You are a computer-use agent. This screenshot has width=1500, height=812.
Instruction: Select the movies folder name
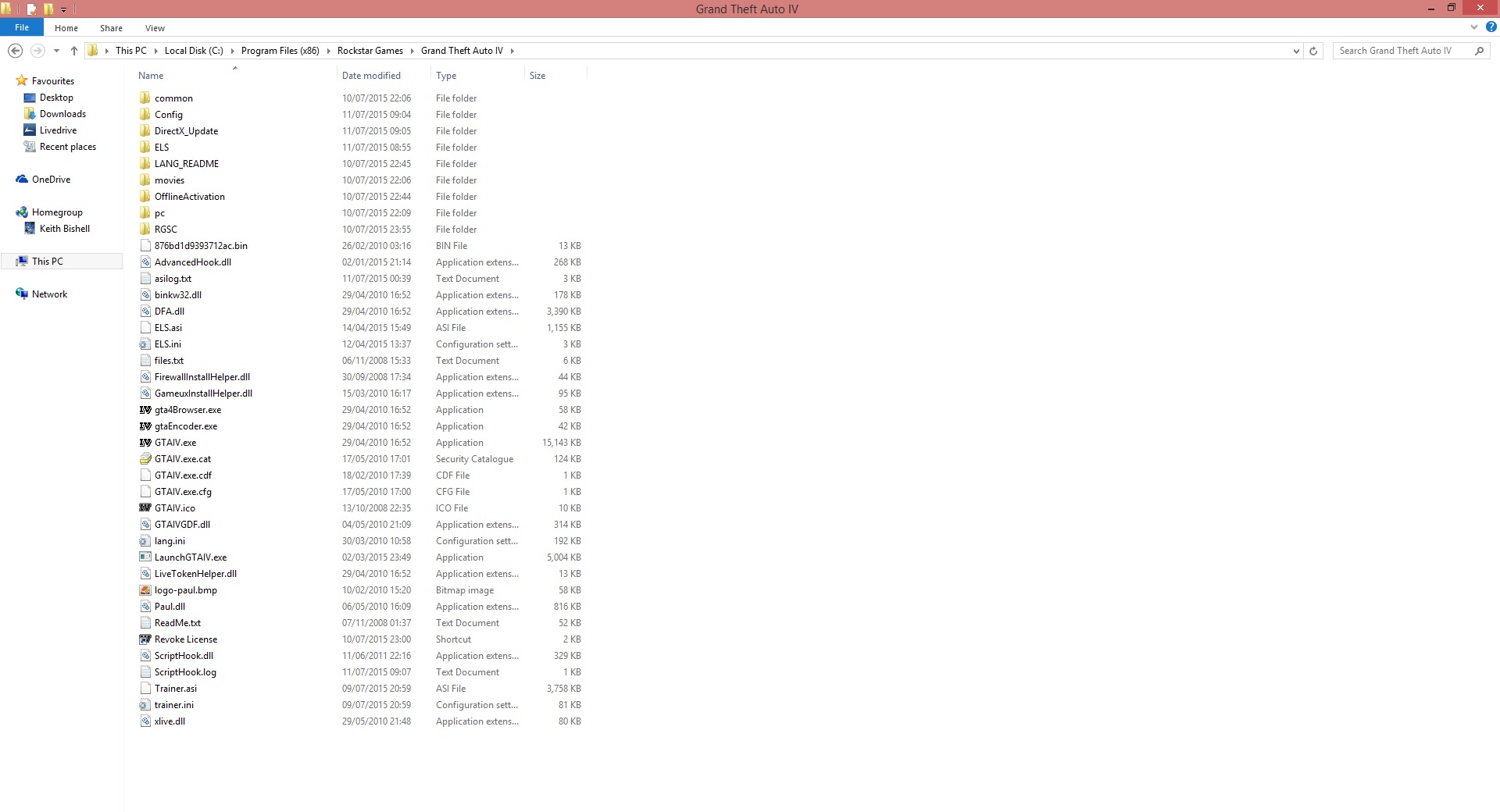pos(170,180)
